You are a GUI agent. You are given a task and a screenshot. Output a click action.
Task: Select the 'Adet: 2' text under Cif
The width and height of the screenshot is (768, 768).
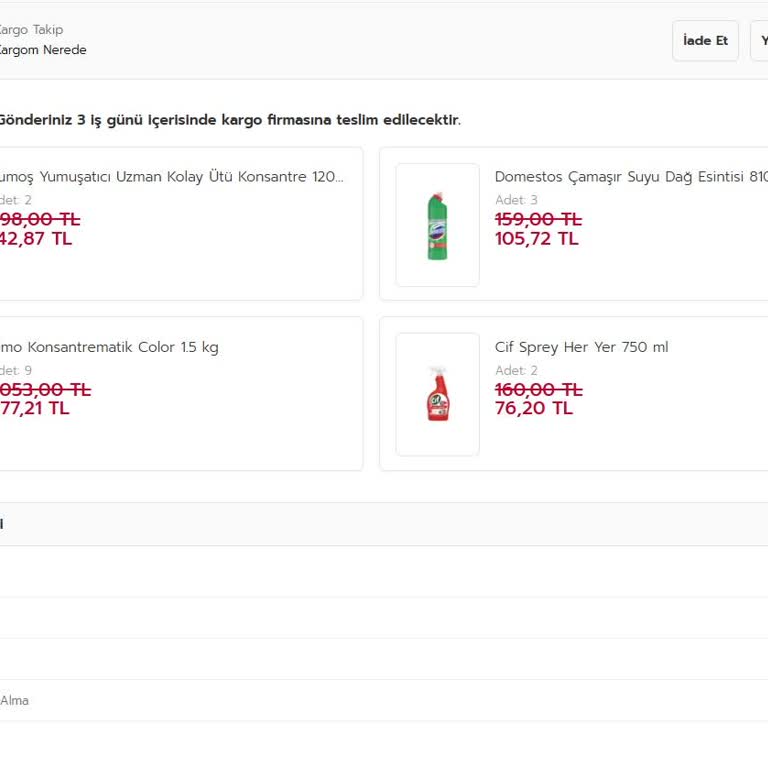(x=516, y=370)
